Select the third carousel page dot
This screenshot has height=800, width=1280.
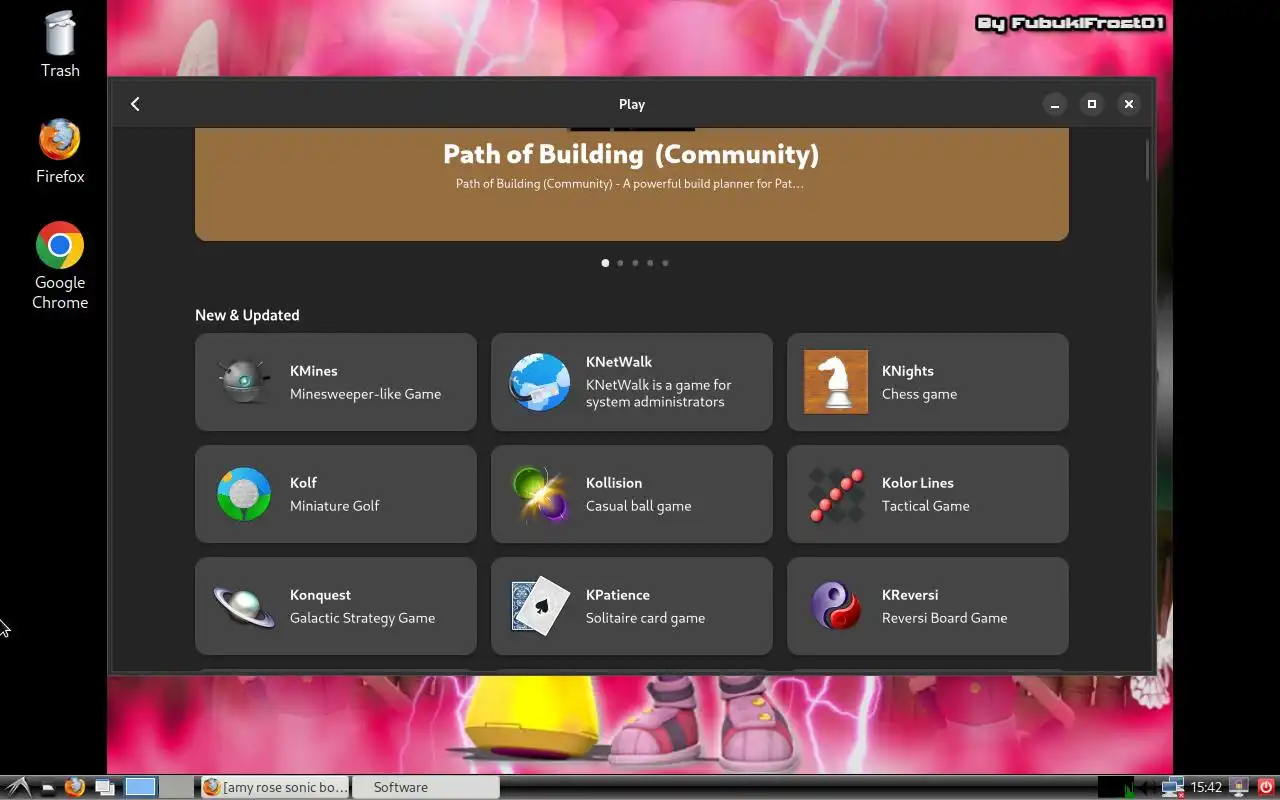click(x=635, y=263)
